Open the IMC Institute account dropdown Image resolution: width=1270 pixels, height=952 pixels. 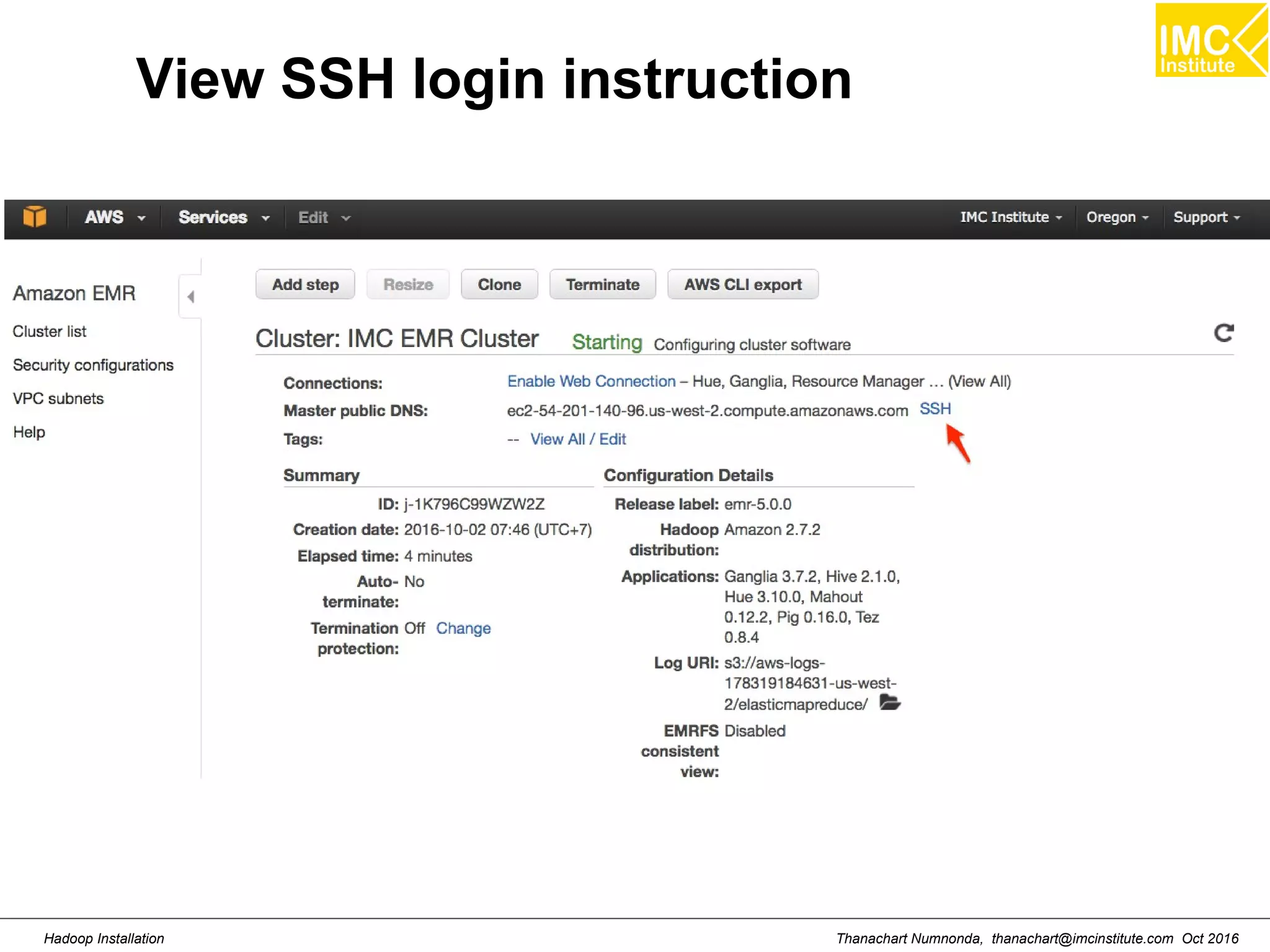(x=1011, y=218)
